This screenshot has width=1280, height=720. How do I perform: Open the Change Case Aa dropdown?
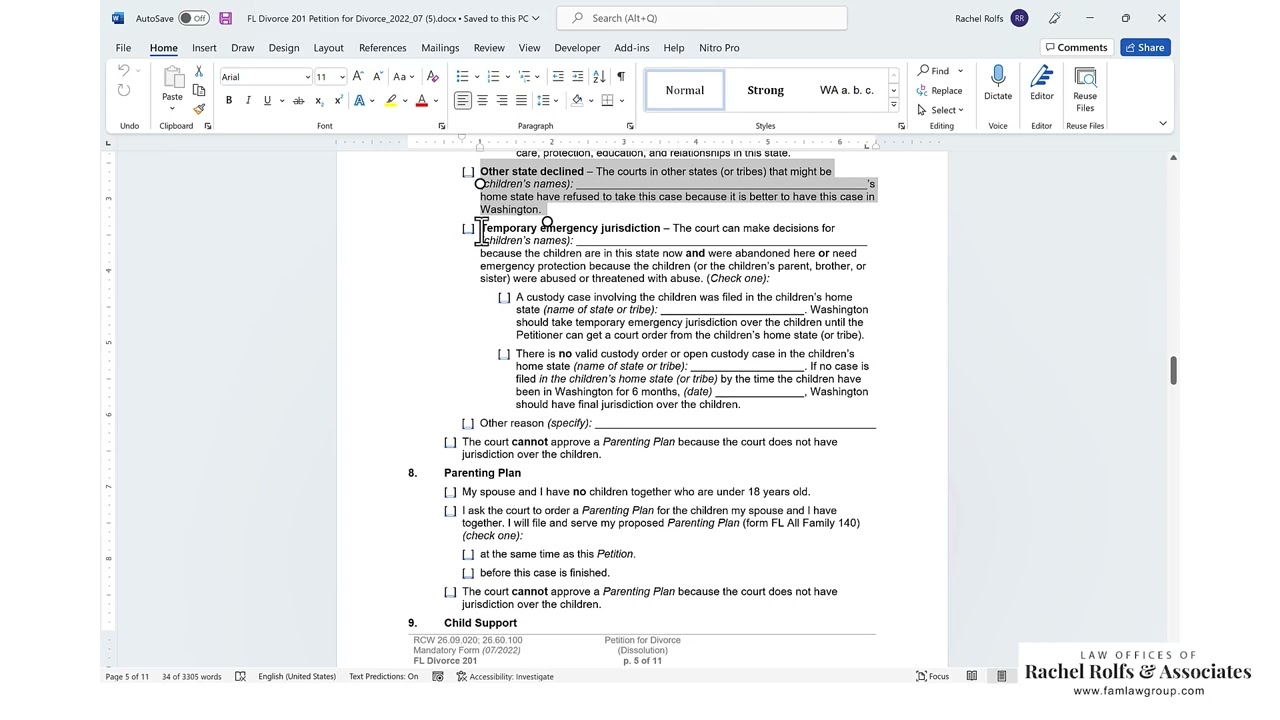pos(403,77)
